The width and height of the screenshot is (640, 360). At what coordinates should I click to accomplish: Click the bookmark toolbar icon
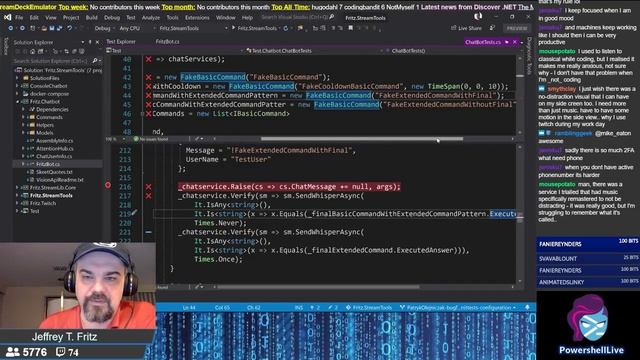pyautogui.click(x=350, y=28)
